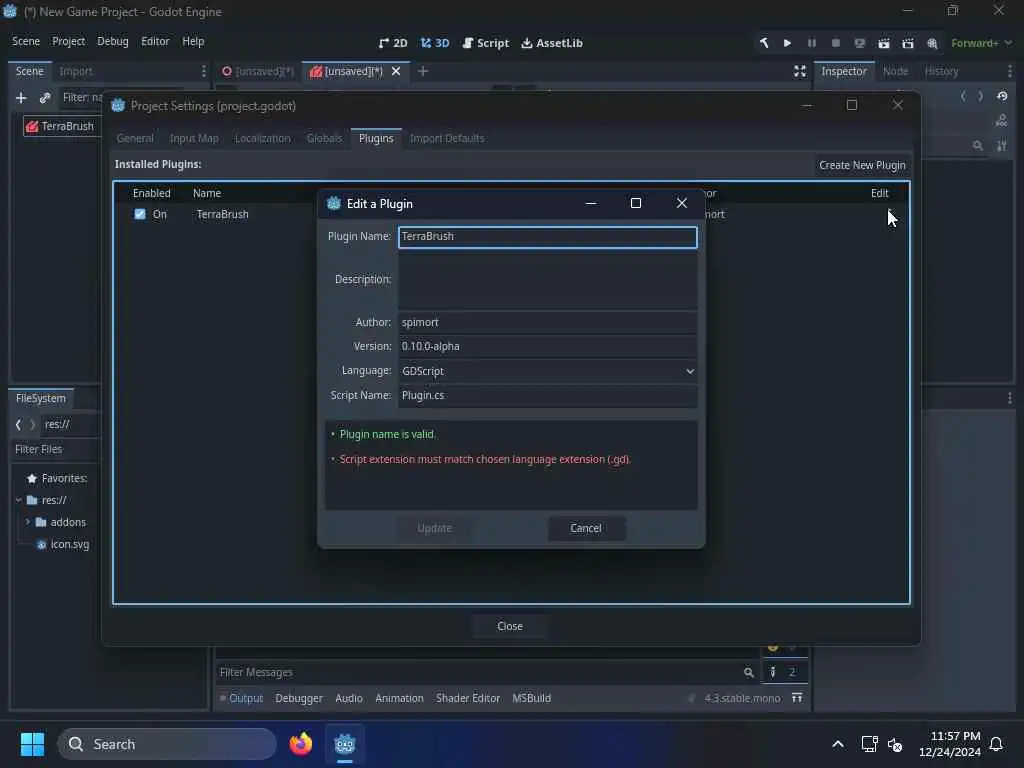
Task: Add a new node with plus icon
Action: [21, 98]
